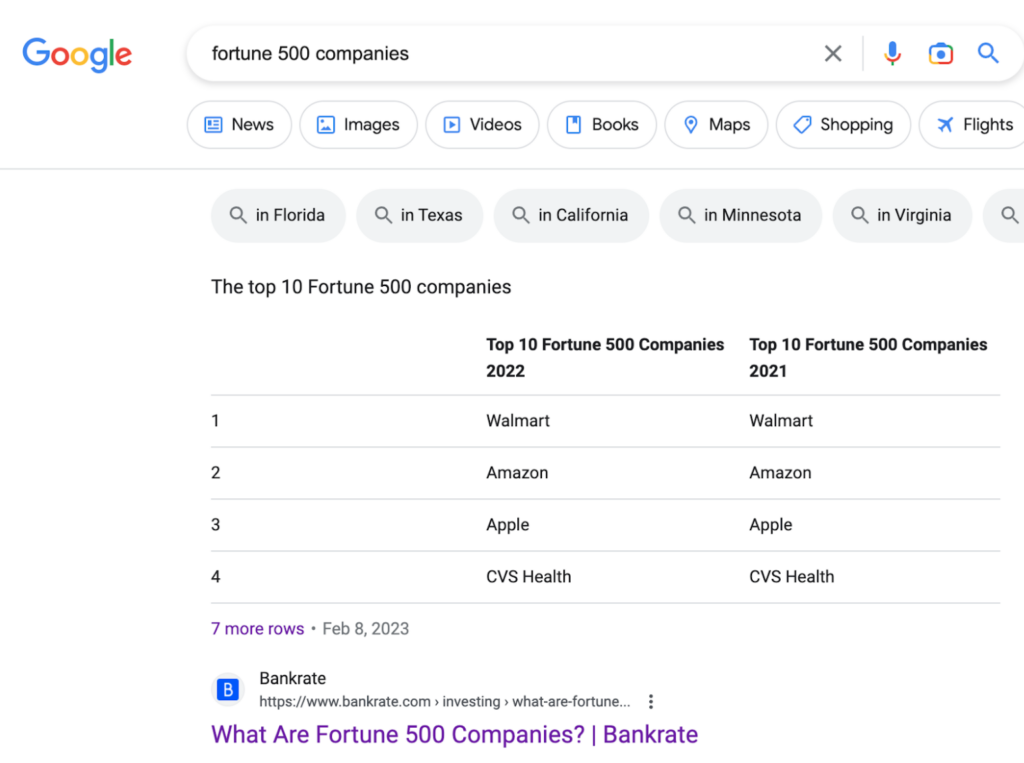The height and width of the screenshot is (763, 1024).
Task: Start voice search with microphone icon
Action: [x=892, y=54]
